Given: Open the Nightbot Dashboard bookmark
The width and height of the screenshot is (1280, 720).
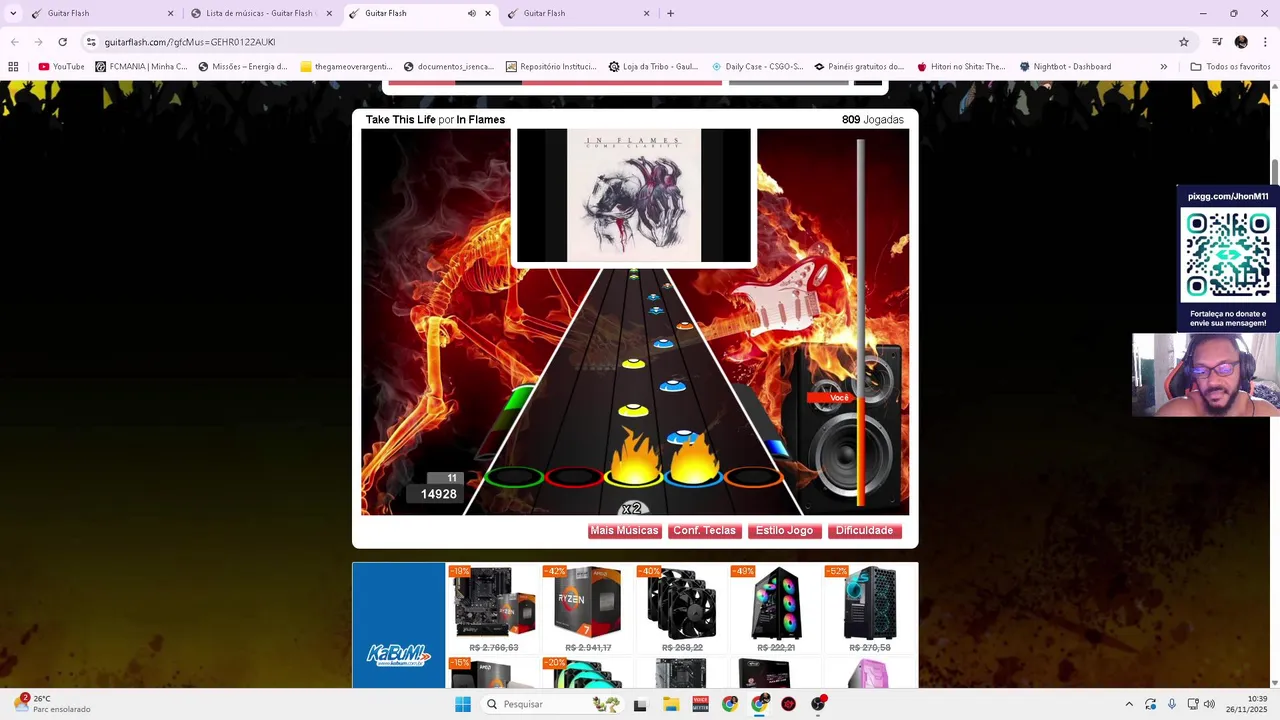Looking at the screenshot, I should point(1065,67).
